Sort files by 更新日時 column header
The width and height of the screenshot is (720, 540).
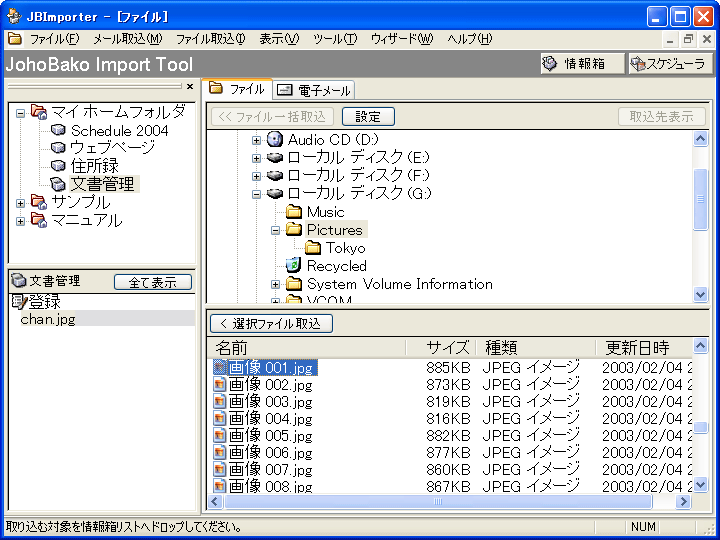[x=644, y=348]
